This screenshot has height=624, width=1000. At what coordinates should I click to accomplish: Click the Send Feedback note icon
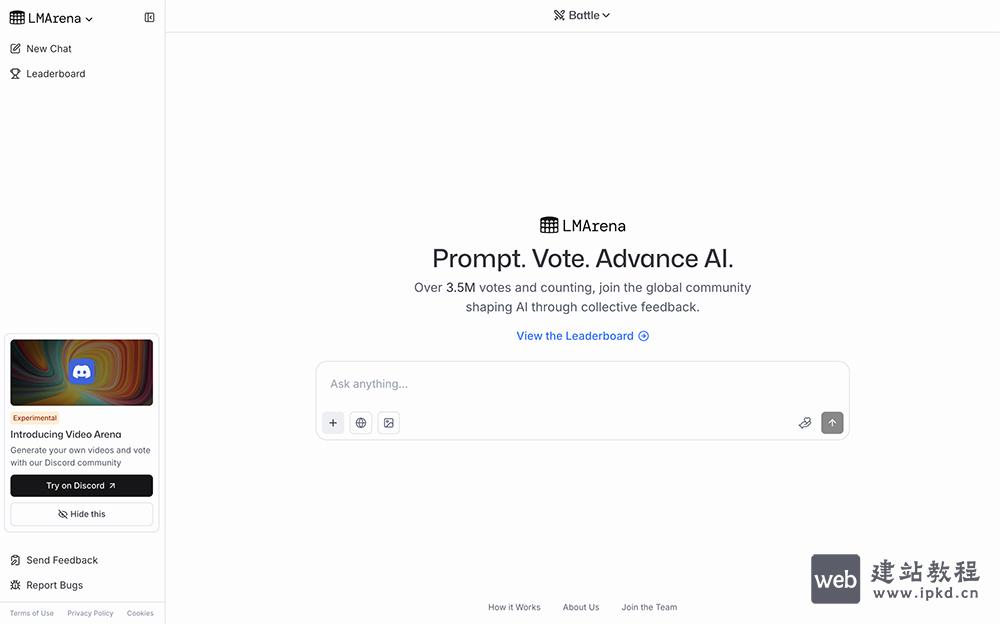[x=15, y=560]
